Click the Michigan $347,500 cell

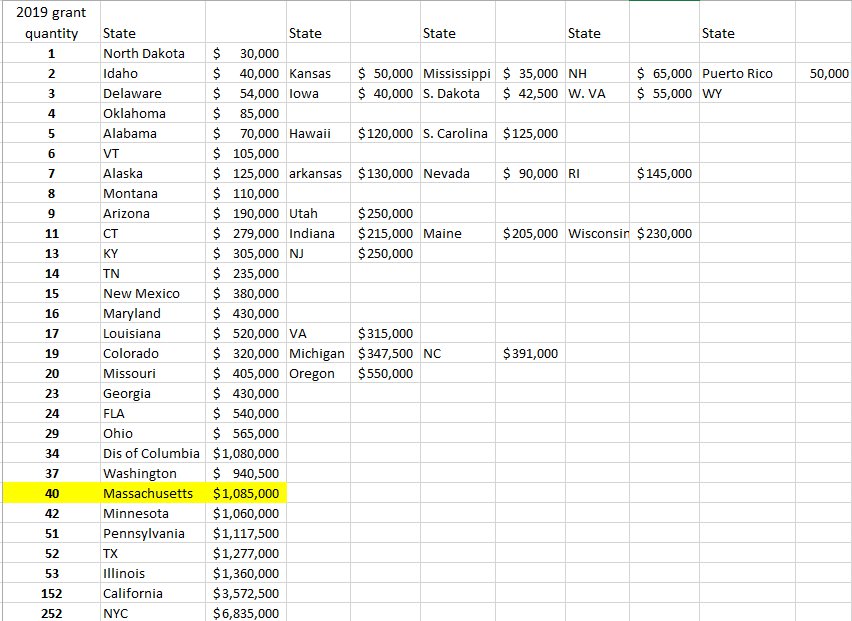[385, 353]
